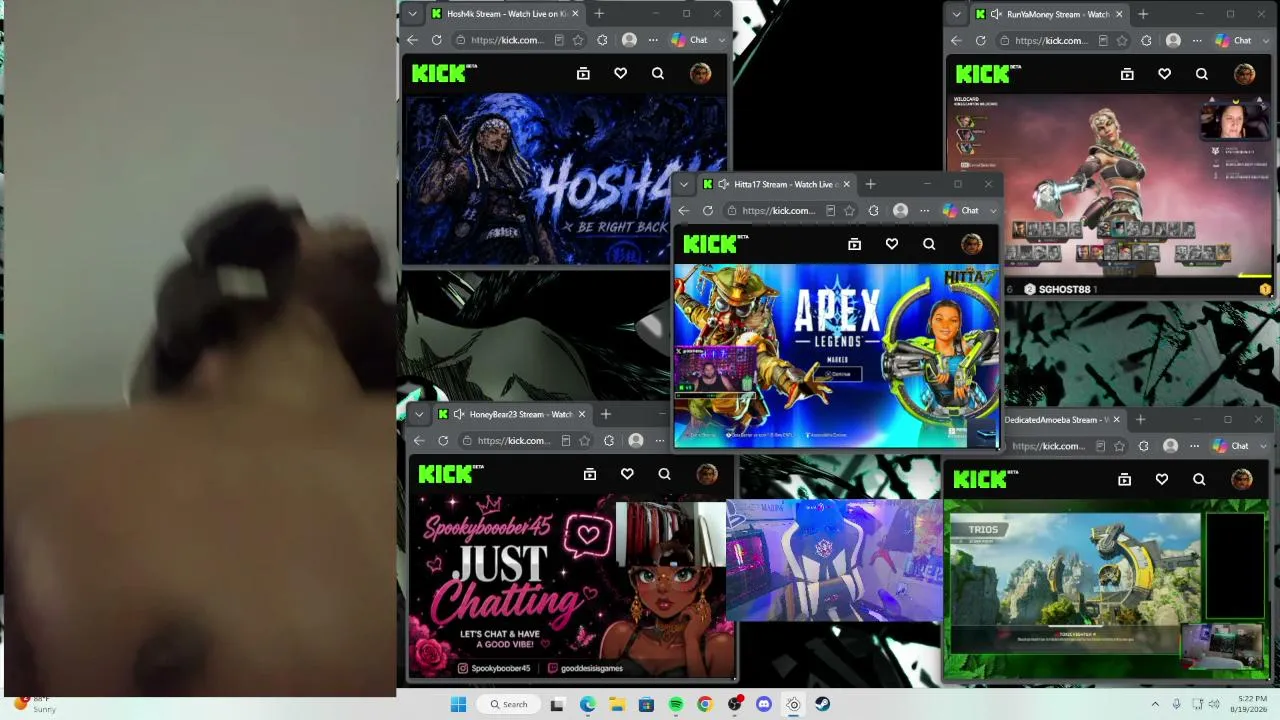
Task: Open the three-dot browser menu in Hosh4k window
Action: click(653, 40)
